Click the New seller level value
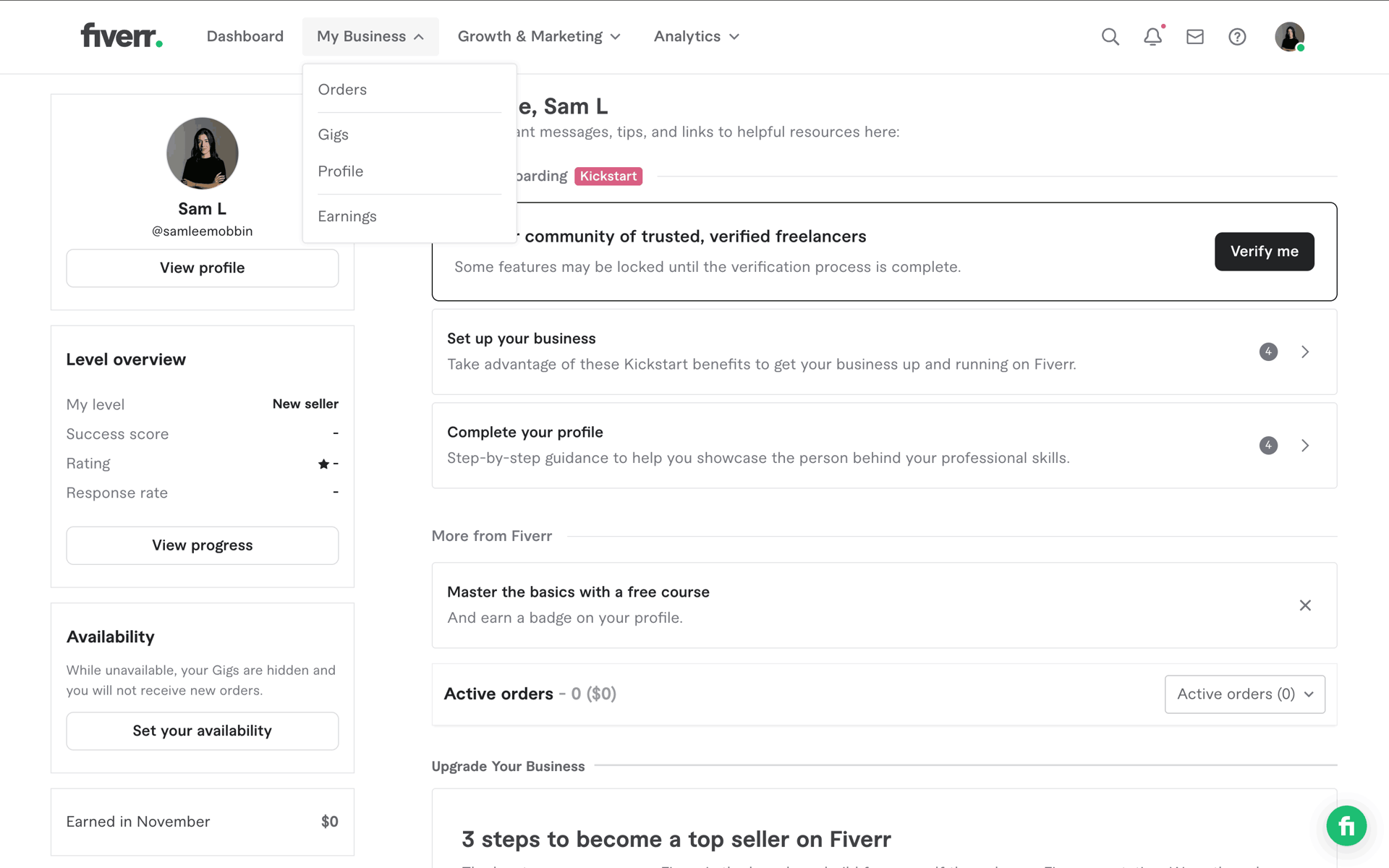The width and height of the screenshot is (1389, 868). 305,404
